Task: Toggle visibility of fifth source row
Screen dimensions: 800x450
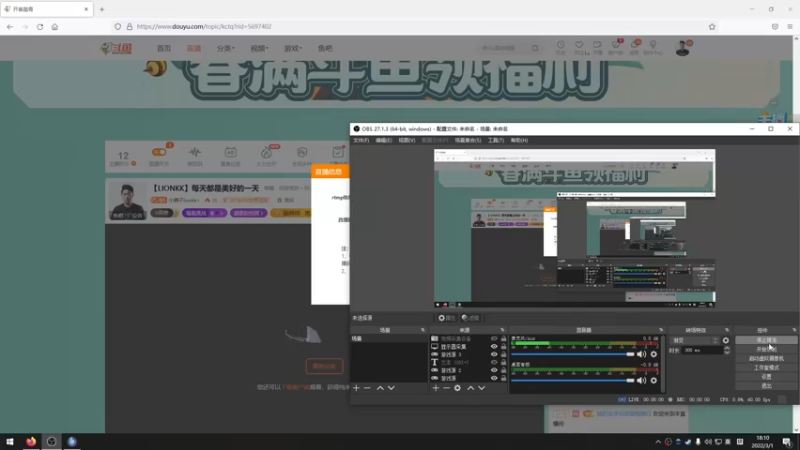Action: click(494, 370)
